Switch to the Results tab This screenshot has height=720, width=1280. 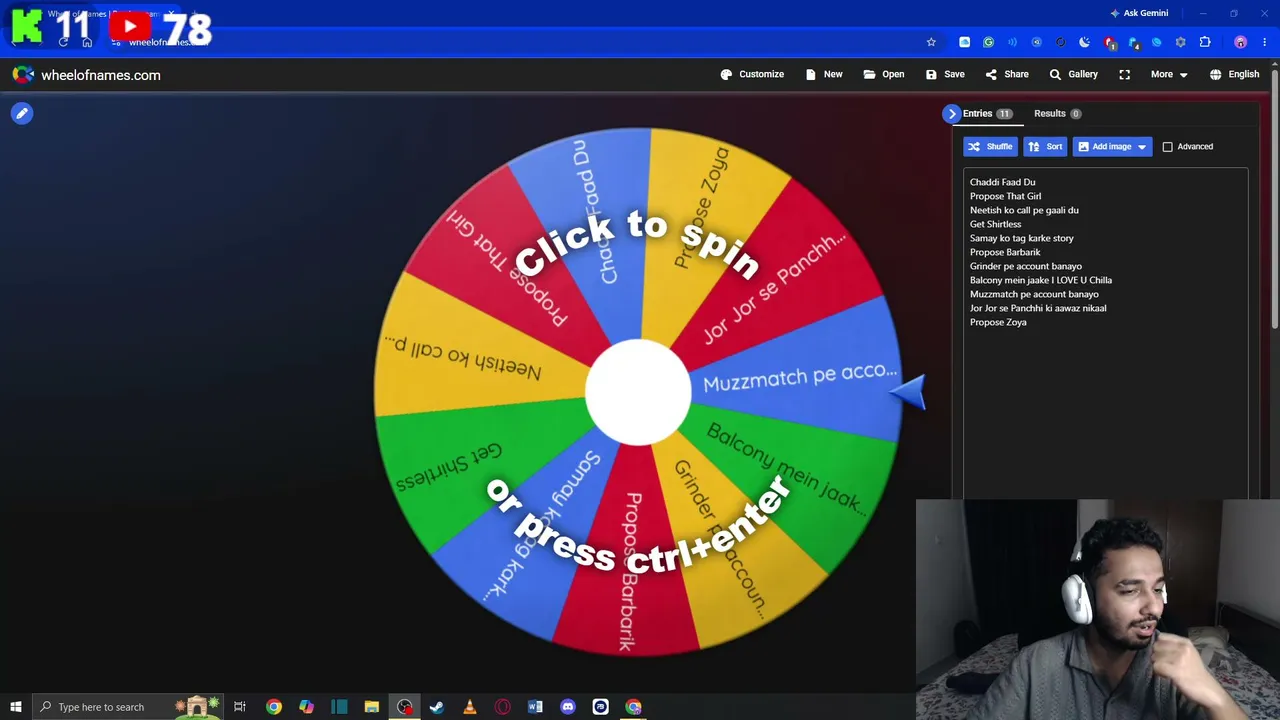coord(1057,114)
